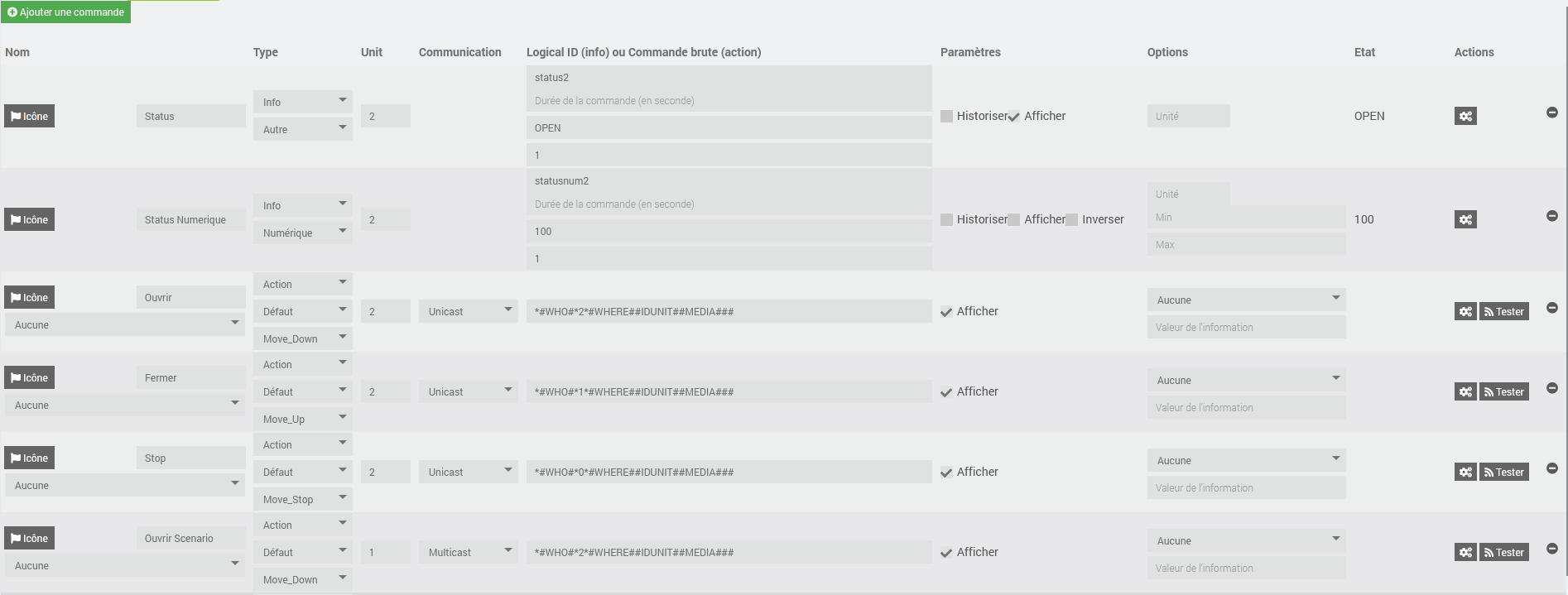The height and width of the screenshot is (595, 1568).
Task: Click the Ajouter une commande button
Action: click(x=66, y=12)
